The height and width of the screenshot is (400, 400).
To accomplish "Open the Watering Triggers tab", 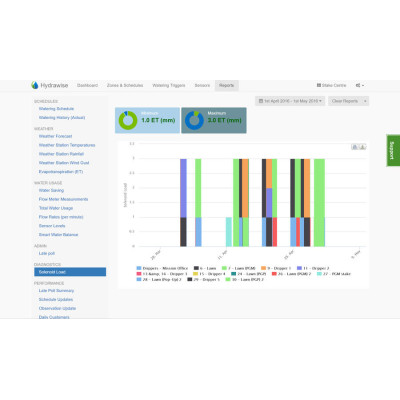I will [x=169, y=85].
